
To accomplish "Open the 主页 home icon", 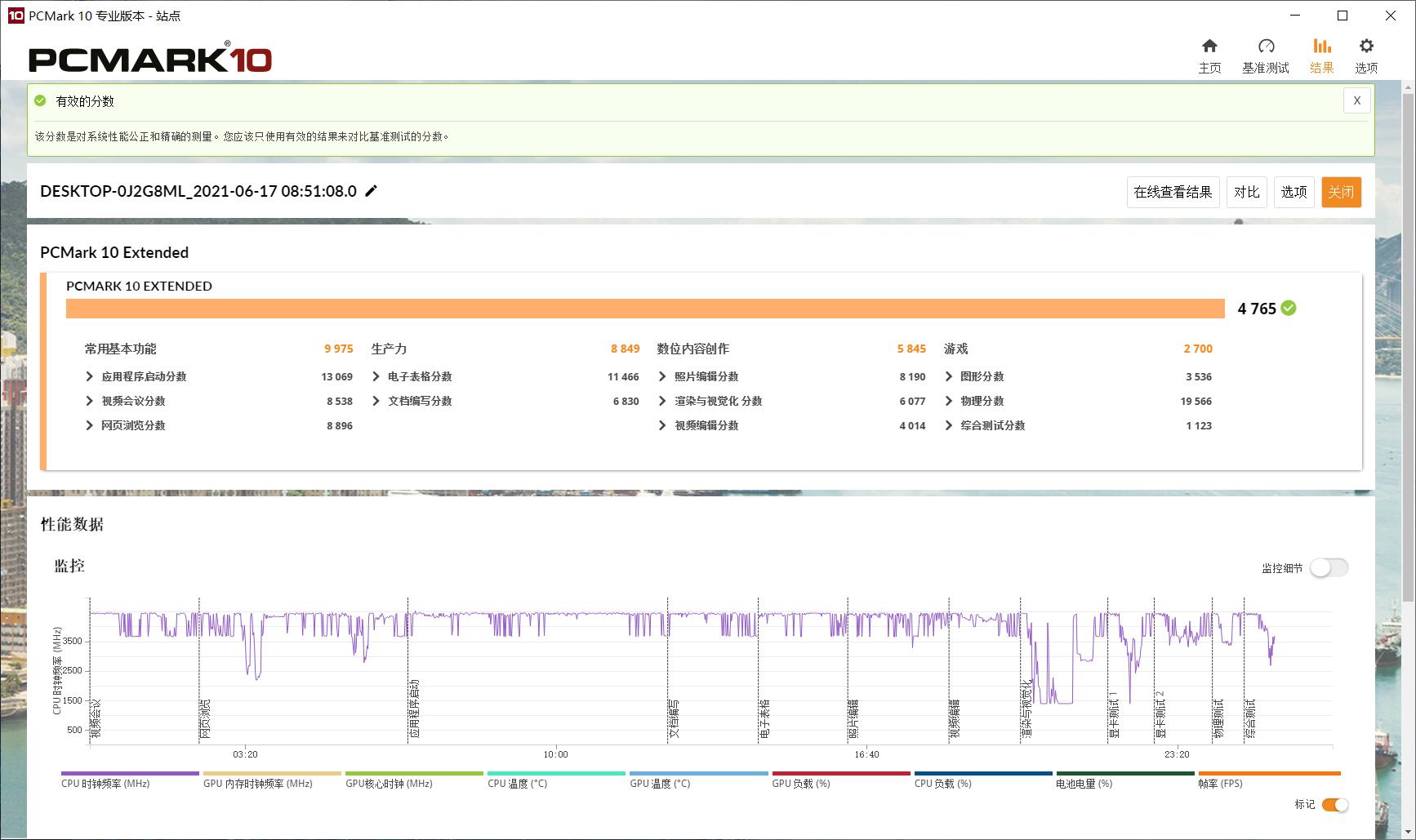I will (x=1209, y=47).
